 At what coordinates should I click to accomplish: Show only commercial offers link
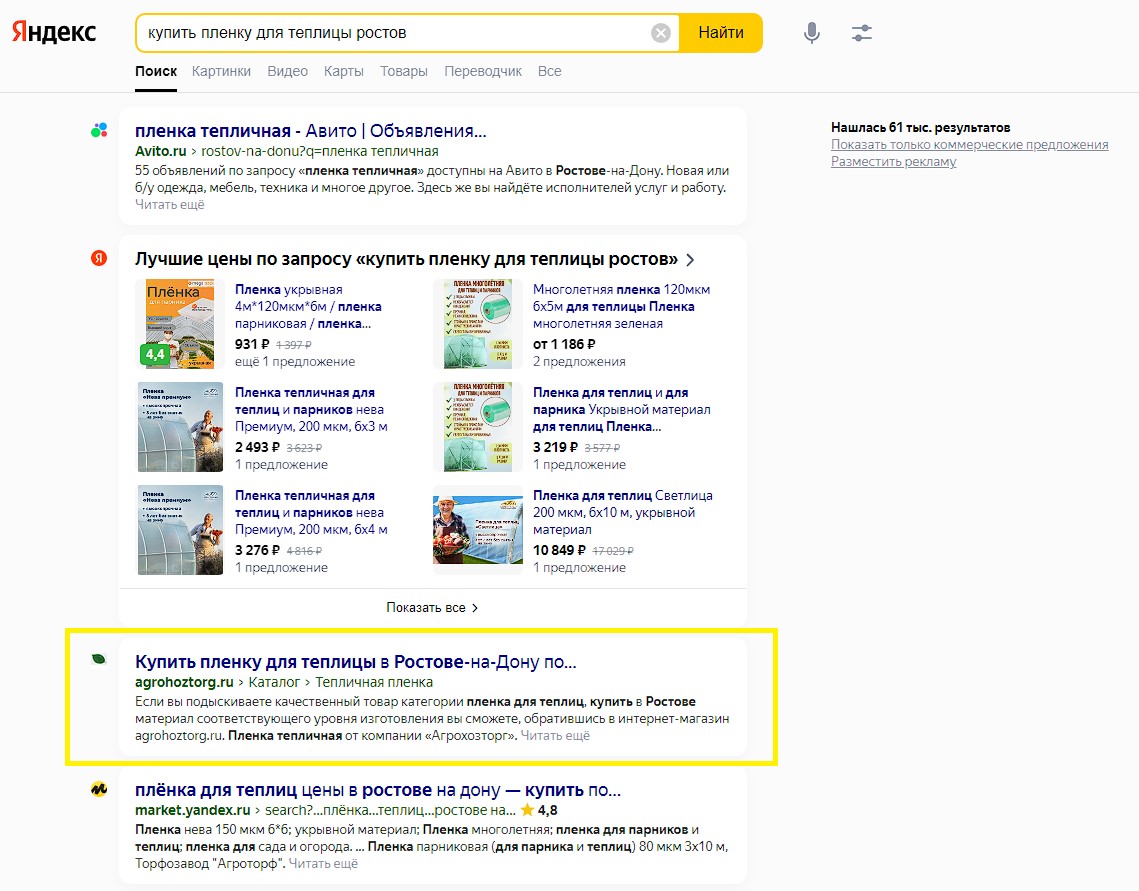[969, 145]
